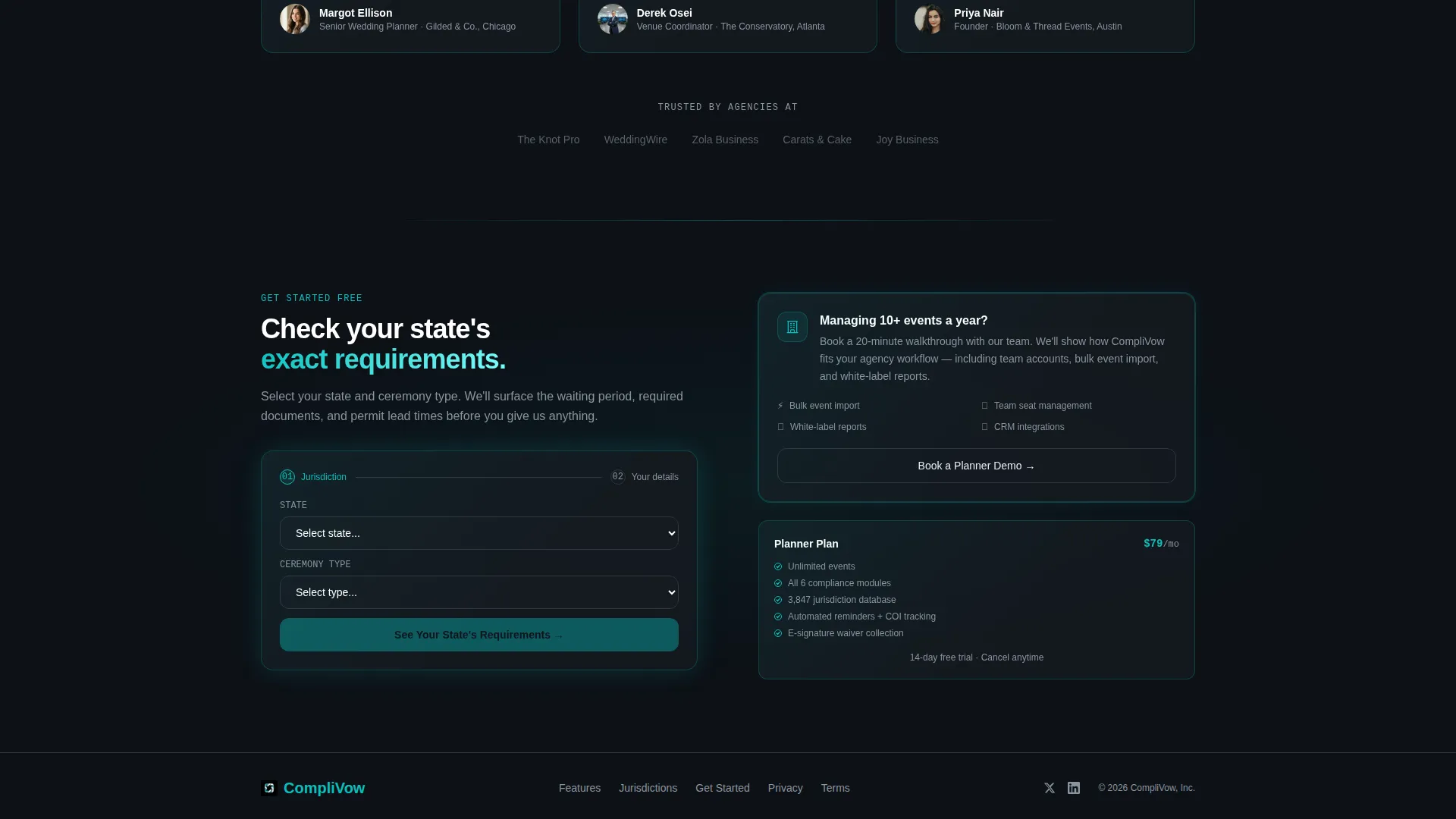The height and width of the screenshot is (819, 1456).
Task: Open the Jurisdictions footer link
Action: pos(648,788)
